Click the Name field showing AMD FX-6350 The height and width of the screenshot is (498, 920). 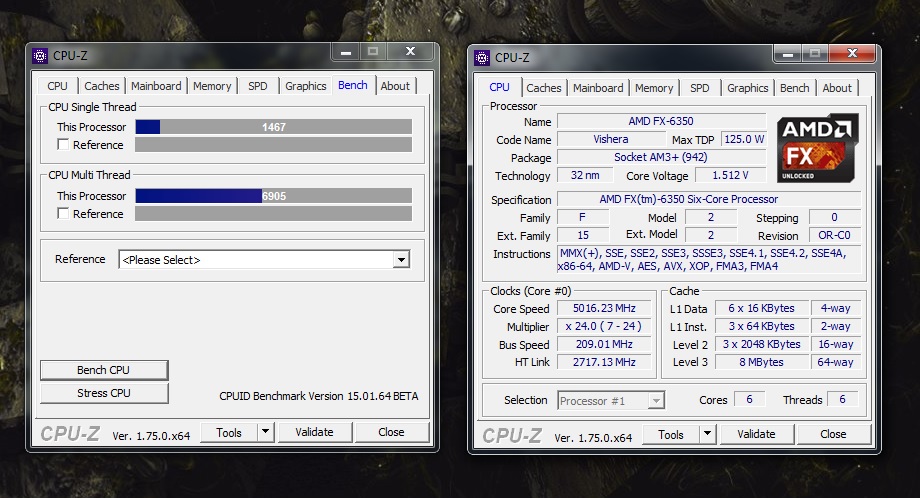(661, 121)
